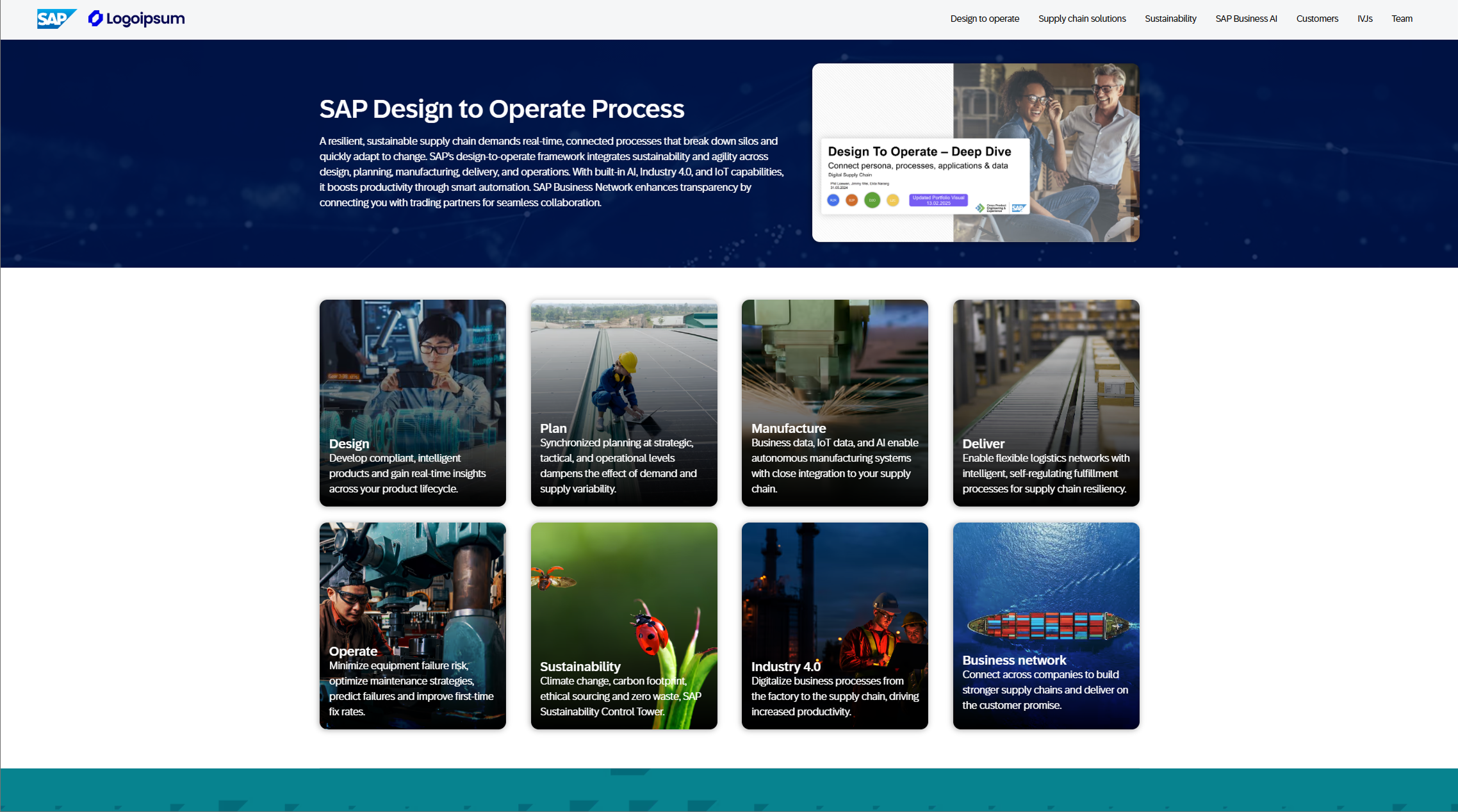This screenshot has height=812, width=1458.
Task: Navigate to Customers in header
Action: click(x=1316, y=19)
